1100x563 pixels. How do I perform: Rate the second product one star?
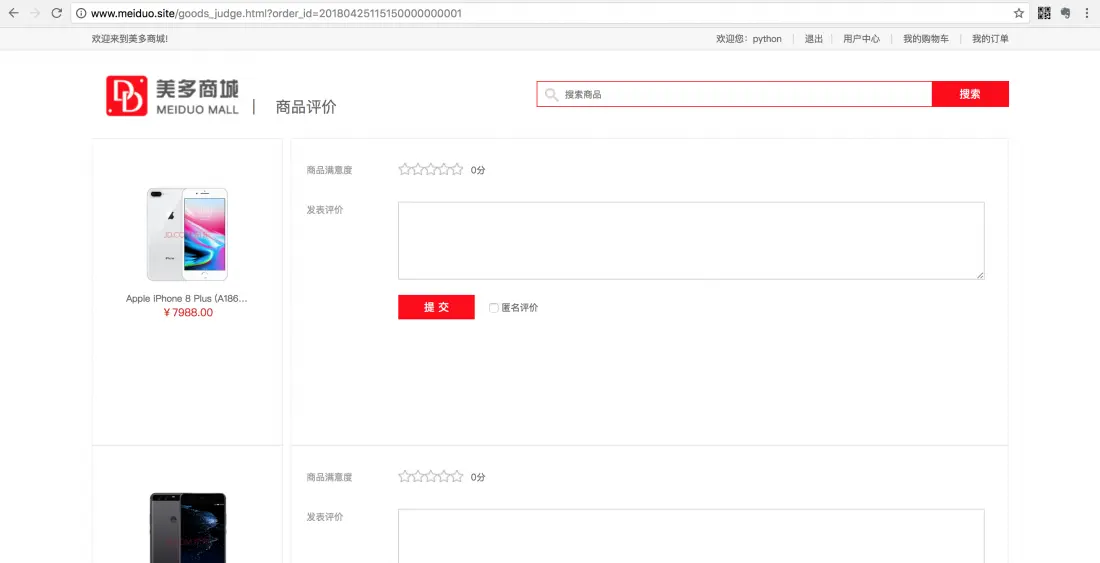point(405,477)
